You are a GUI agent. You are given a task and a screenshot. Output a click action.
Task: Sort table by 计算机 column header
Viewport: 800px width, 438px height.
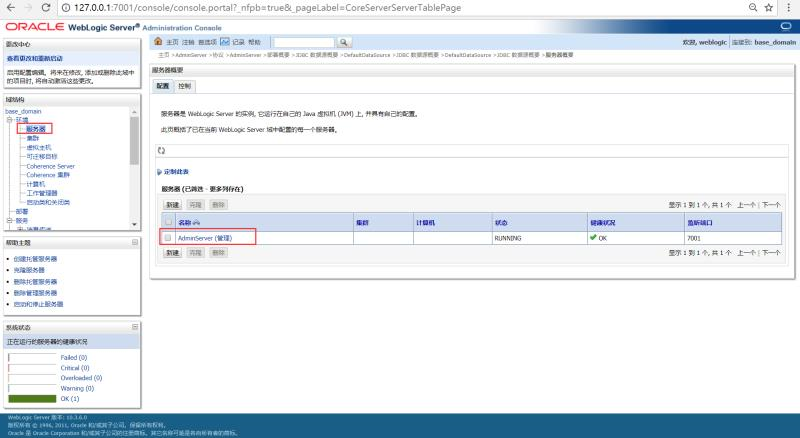pos(425,223)
